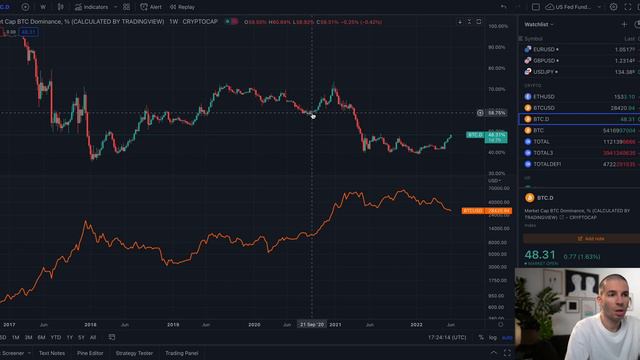Click the Add note button
Viewport: 640px width, 360px height.
click(582, 238)
